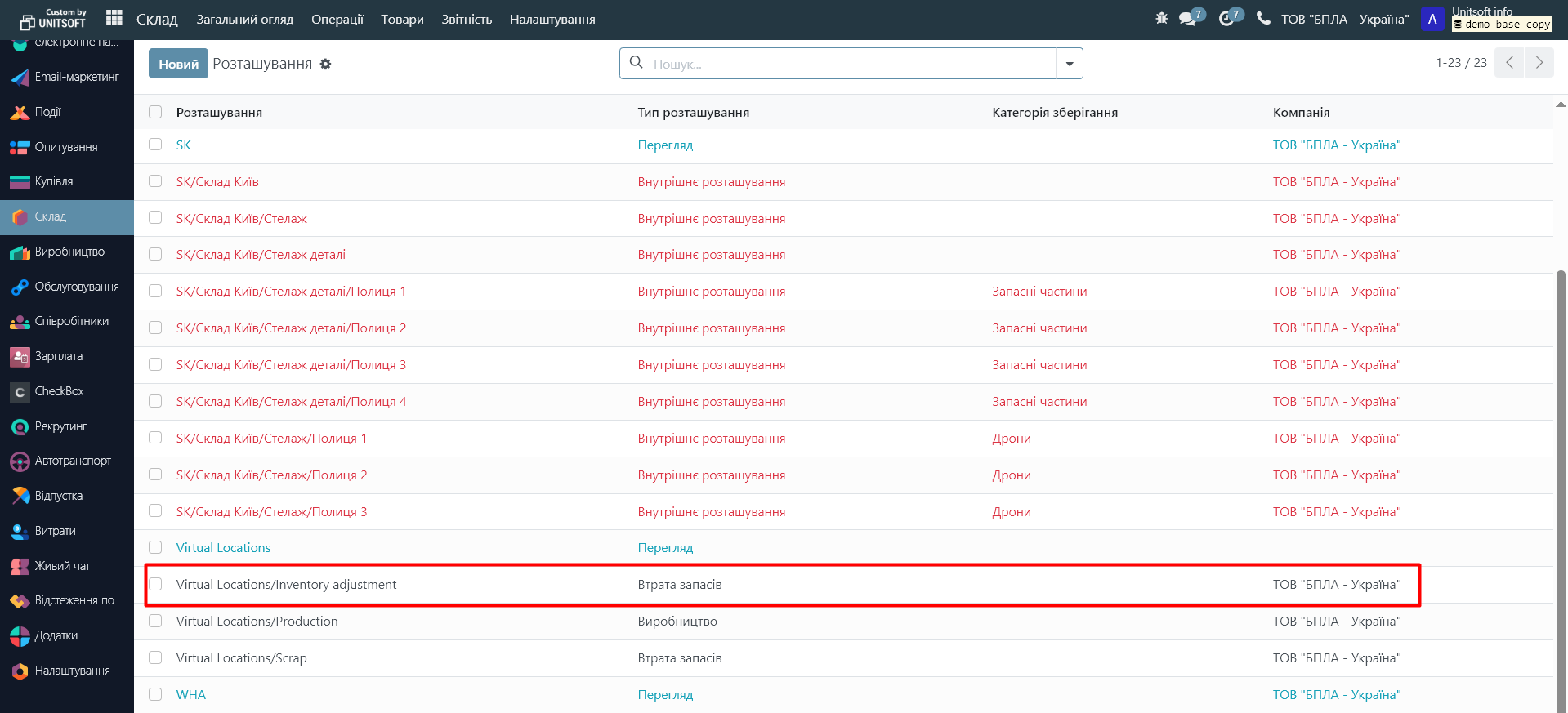Viewport: 1568px width, 713px height.
Task: Select all rows with header checkbox
Action: [x=155, y=112]
